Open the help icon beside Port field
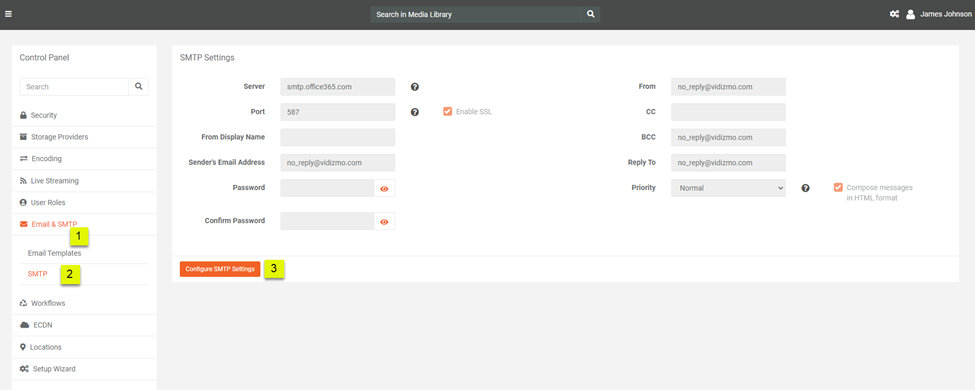975x390 pixels. click(x=415, y=112)
